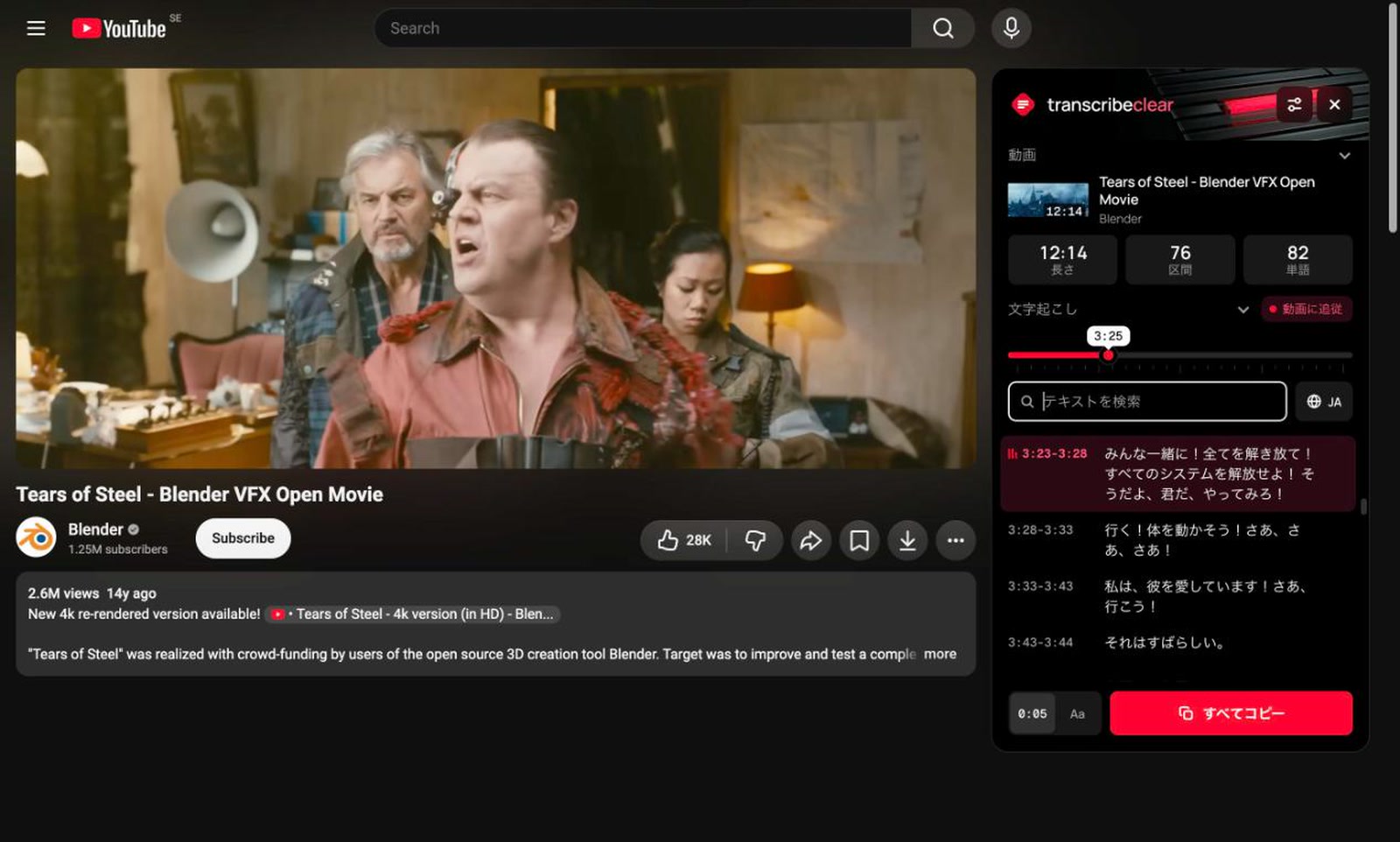
Task: Like the video with thumbs up
Action: coord(684,540)
